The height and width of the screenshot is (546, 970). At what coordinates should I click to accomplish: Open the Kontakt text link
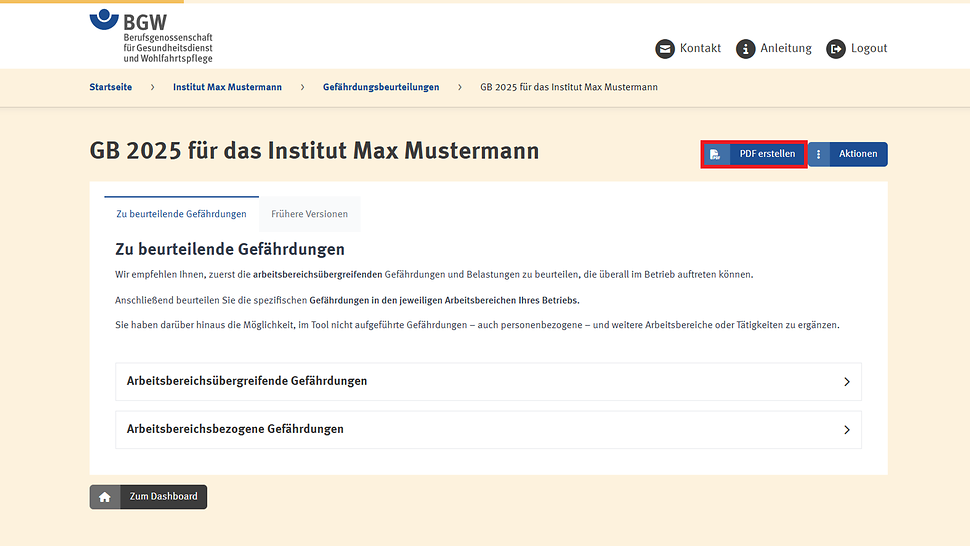[x=700, y=49]
